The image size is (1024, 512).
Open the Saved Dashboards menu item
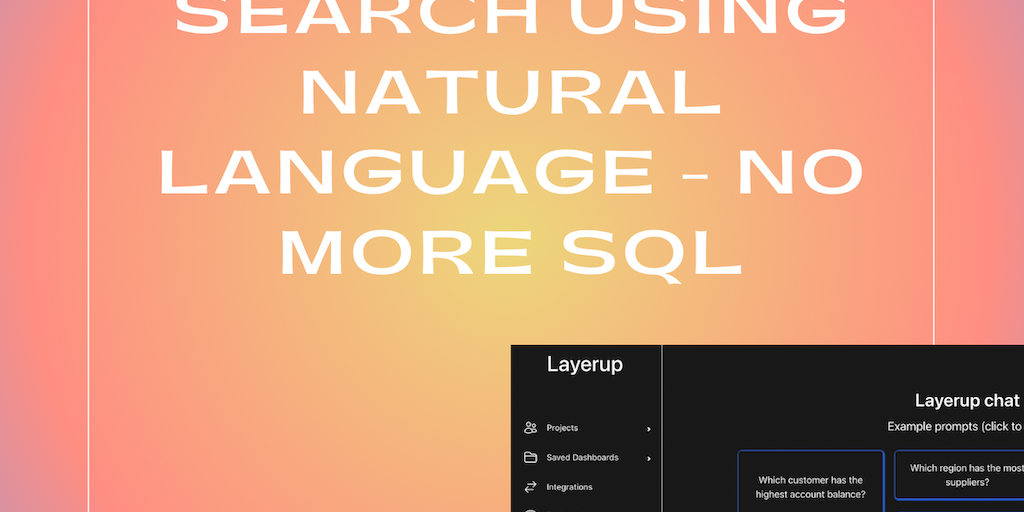tap(582, 458)
